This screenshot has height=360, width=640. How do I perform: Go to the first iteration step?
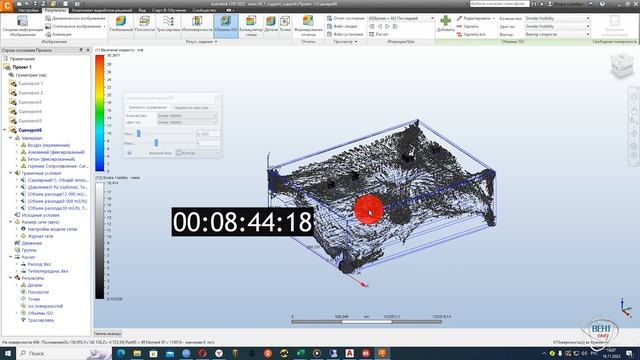(x=371, y=26)
